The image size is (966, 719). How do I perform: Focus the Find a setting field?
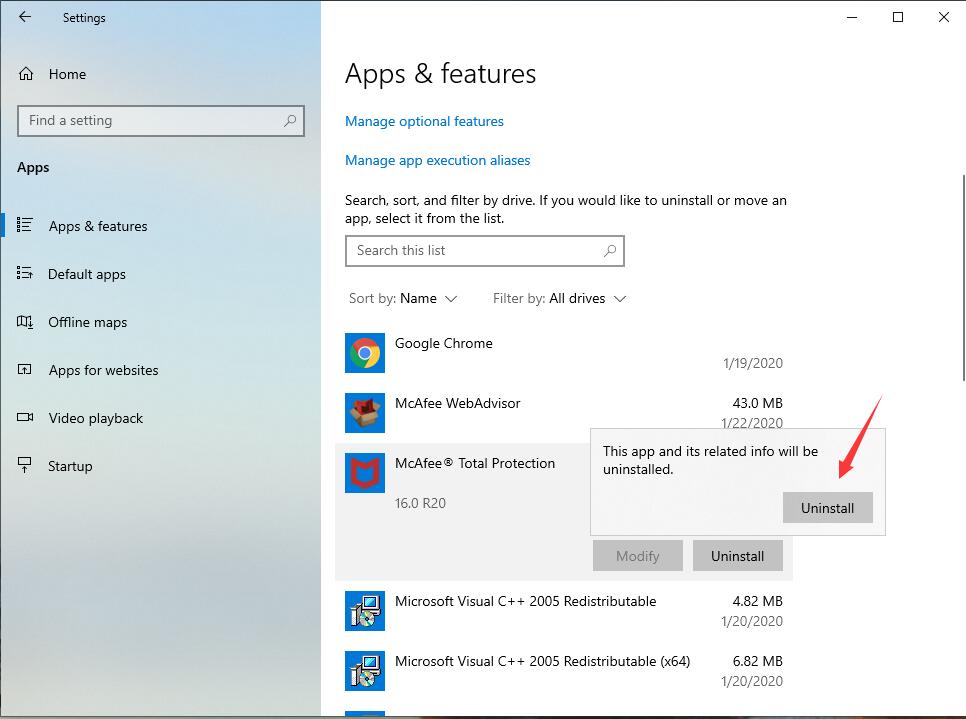[161, 121]
